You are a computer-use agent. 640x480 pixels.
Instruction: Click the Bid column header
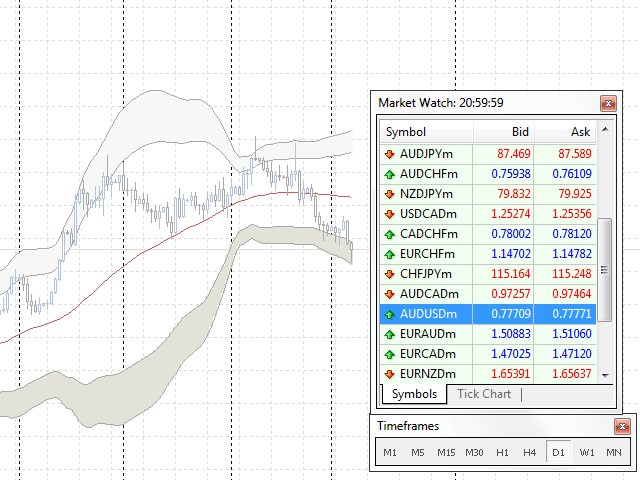pos(504,132)
